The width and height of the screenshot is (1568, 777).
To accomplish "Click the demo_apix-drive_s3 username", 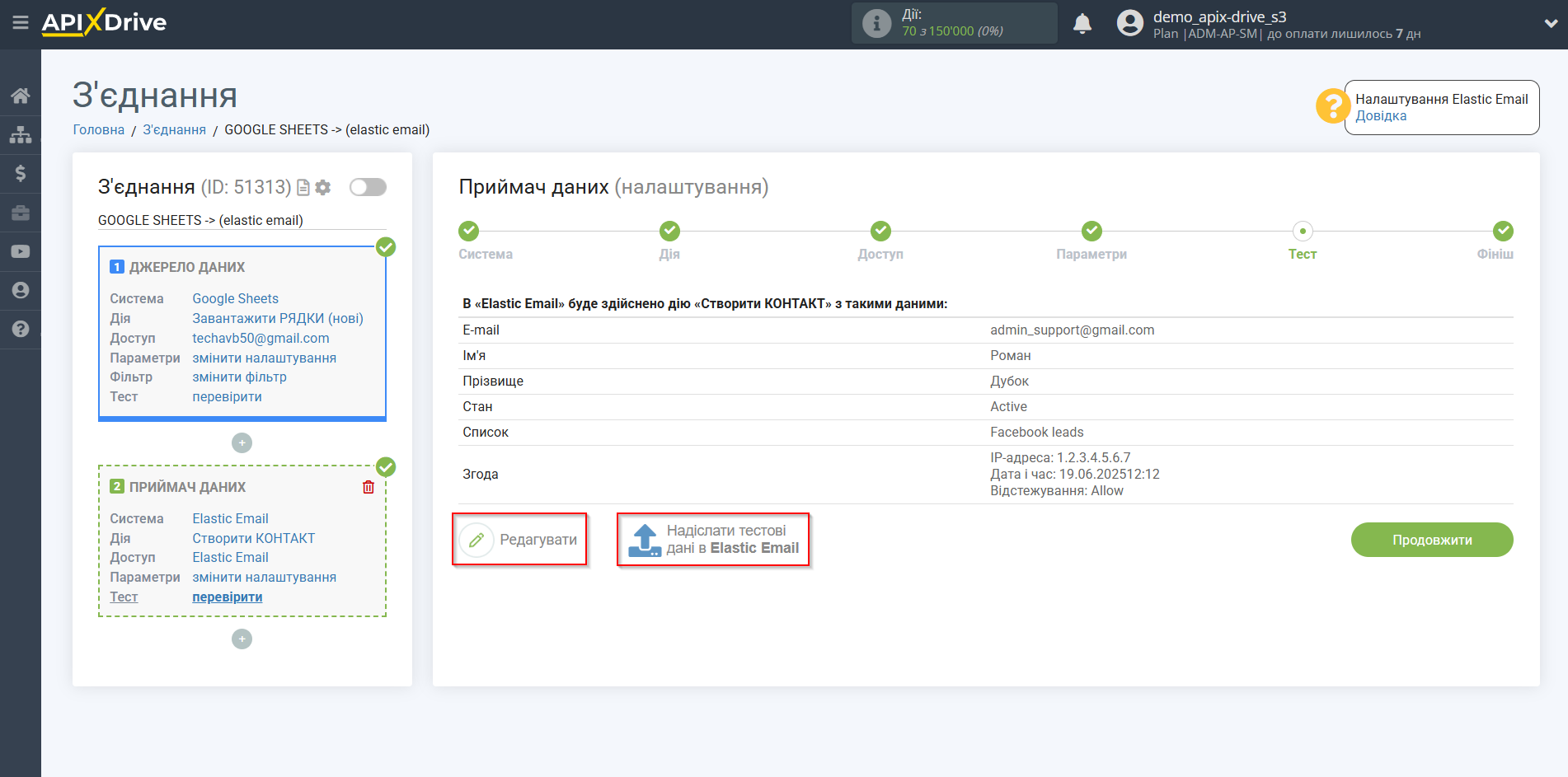I will (1220, 16).
